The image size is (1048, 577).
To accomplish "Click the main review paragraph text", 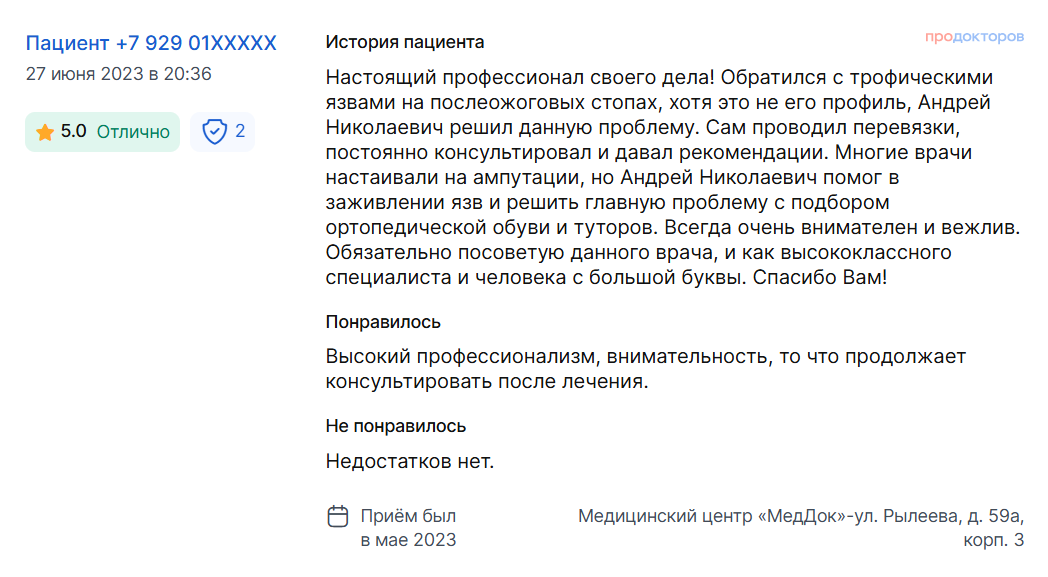I will [673, 177].
